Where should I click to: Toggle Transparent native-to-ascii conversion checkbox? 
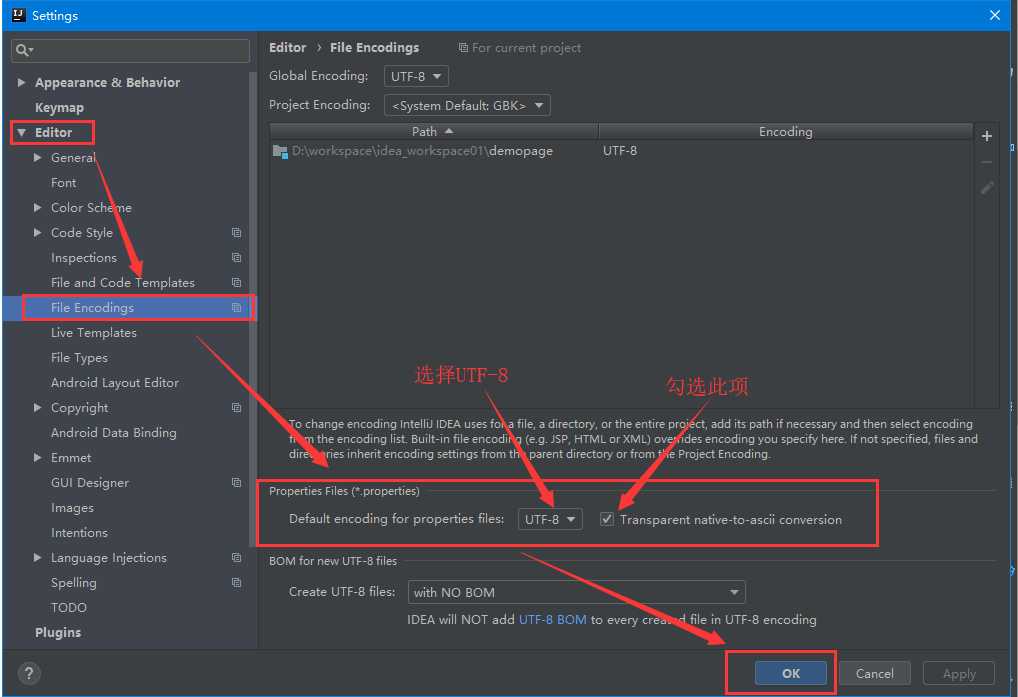[606, 519]
